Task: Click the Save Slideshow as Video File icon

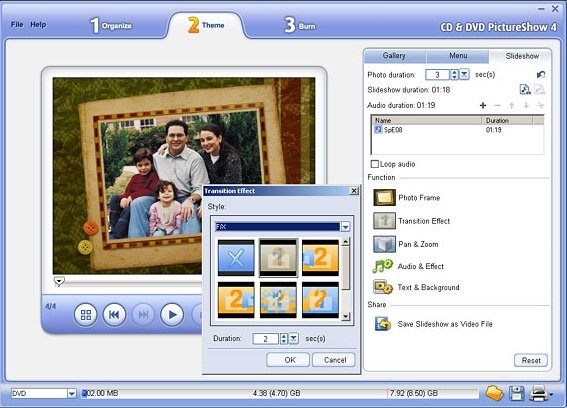Action: (383, 324)
